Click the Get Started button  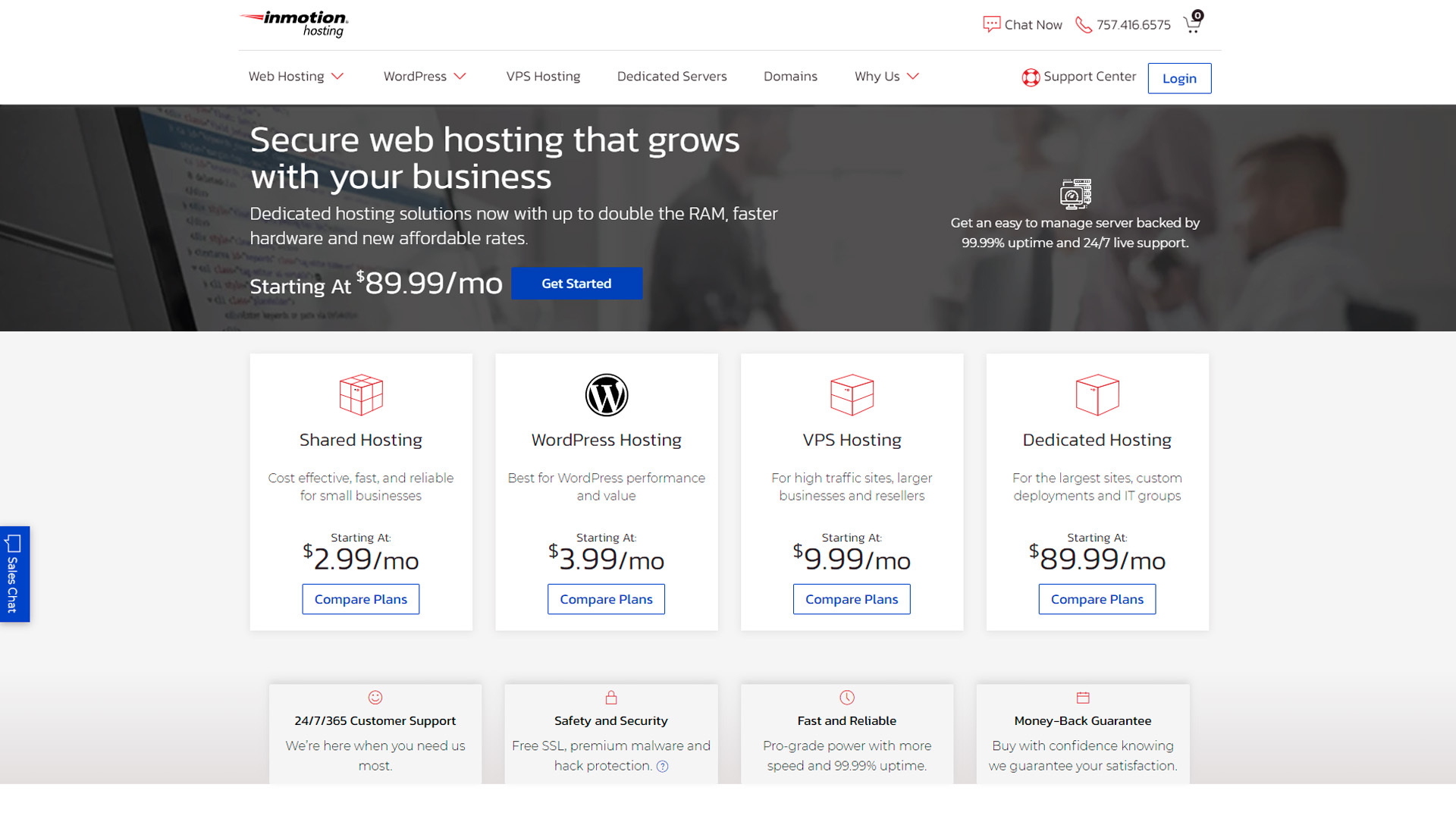pyautogui.click(x=576, y=283)
